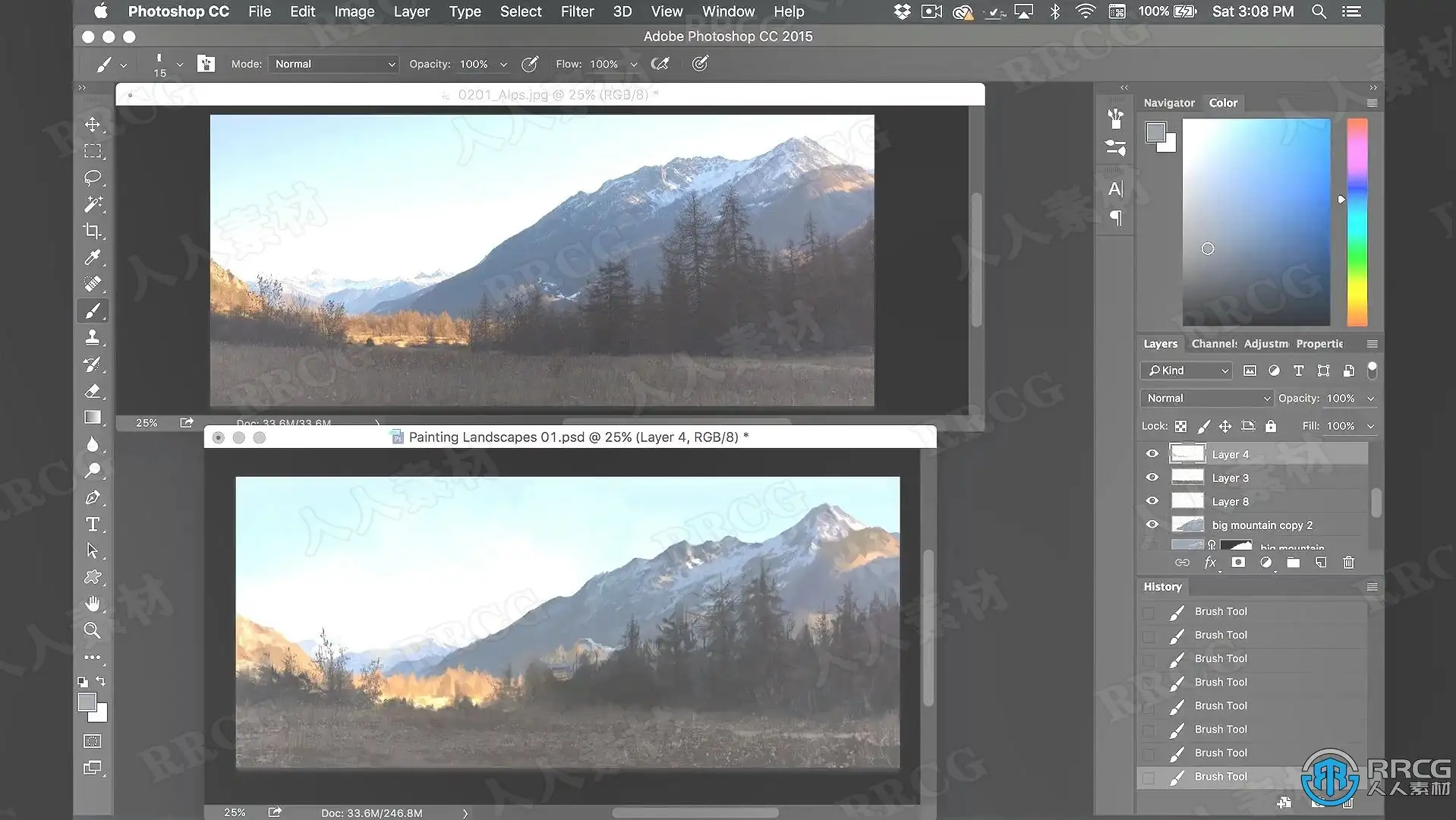Select the Healing Brush tool
Screen dimensions: 1456x820
point(93,284)
